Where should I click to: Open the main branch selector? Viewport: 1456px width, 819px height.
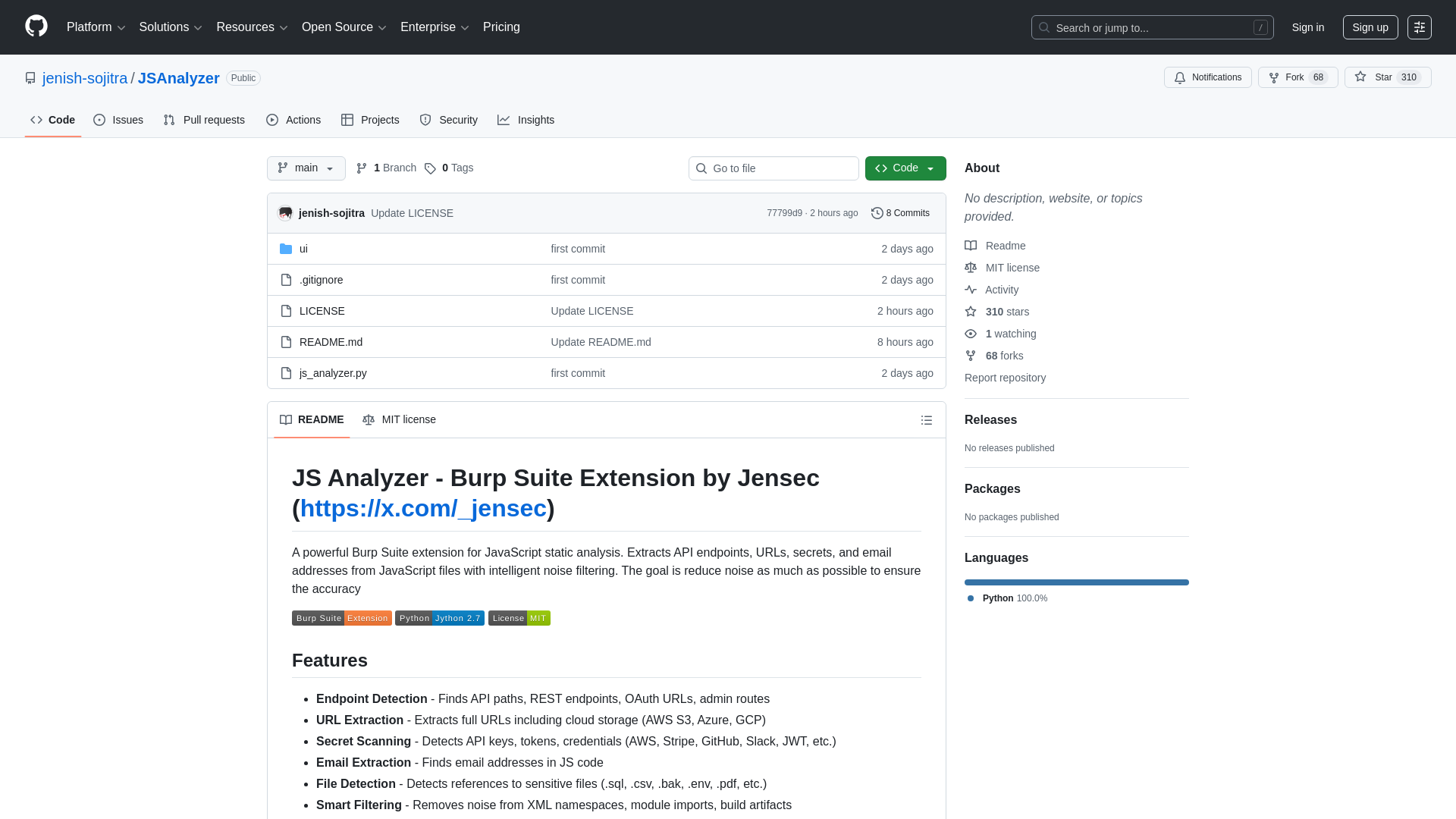coord(306,168)
